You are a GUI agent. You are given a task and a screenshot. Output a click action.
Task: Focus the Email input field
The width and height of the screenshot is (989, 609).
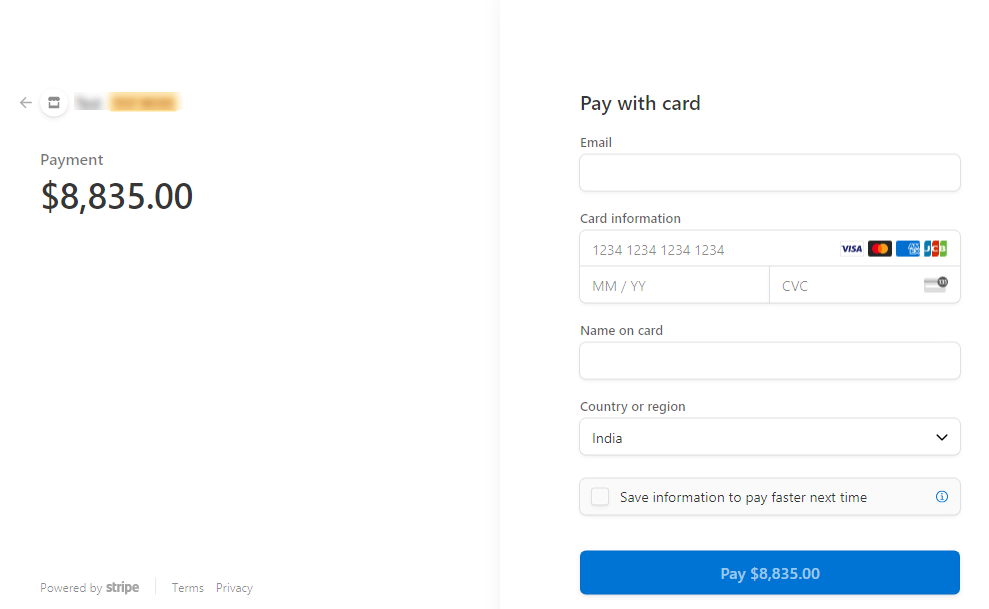point(769,173)
